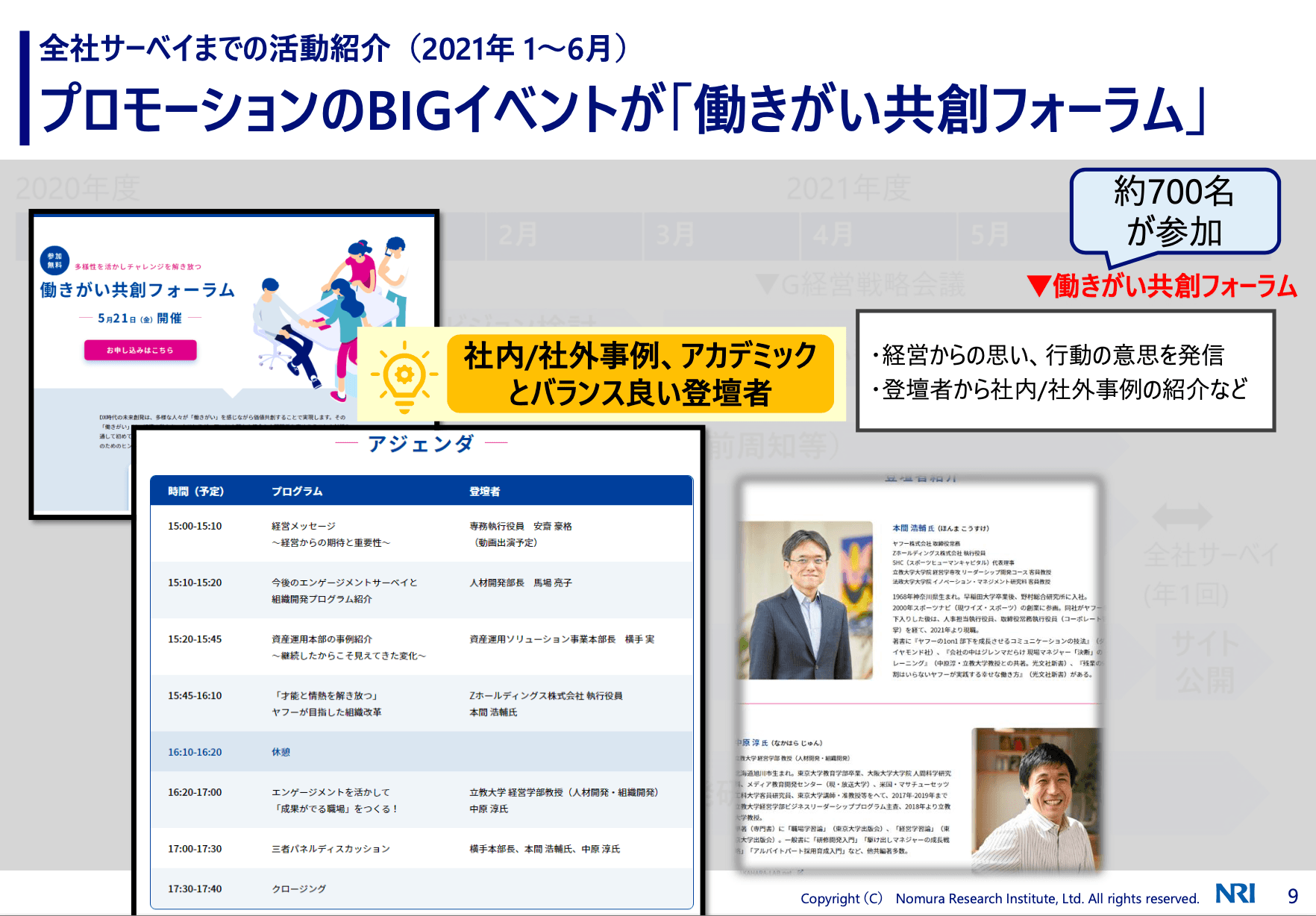Click the 5月 month cell in timeline

click(x=991, y=235)
